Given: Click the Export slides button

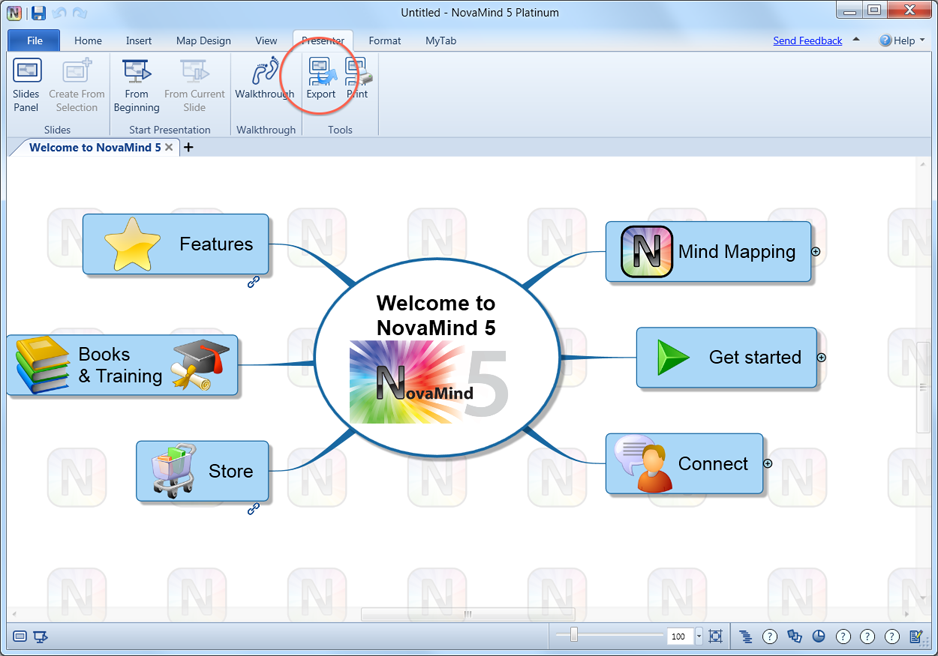Looking at the screenshot, I should (x=321, y=78).
